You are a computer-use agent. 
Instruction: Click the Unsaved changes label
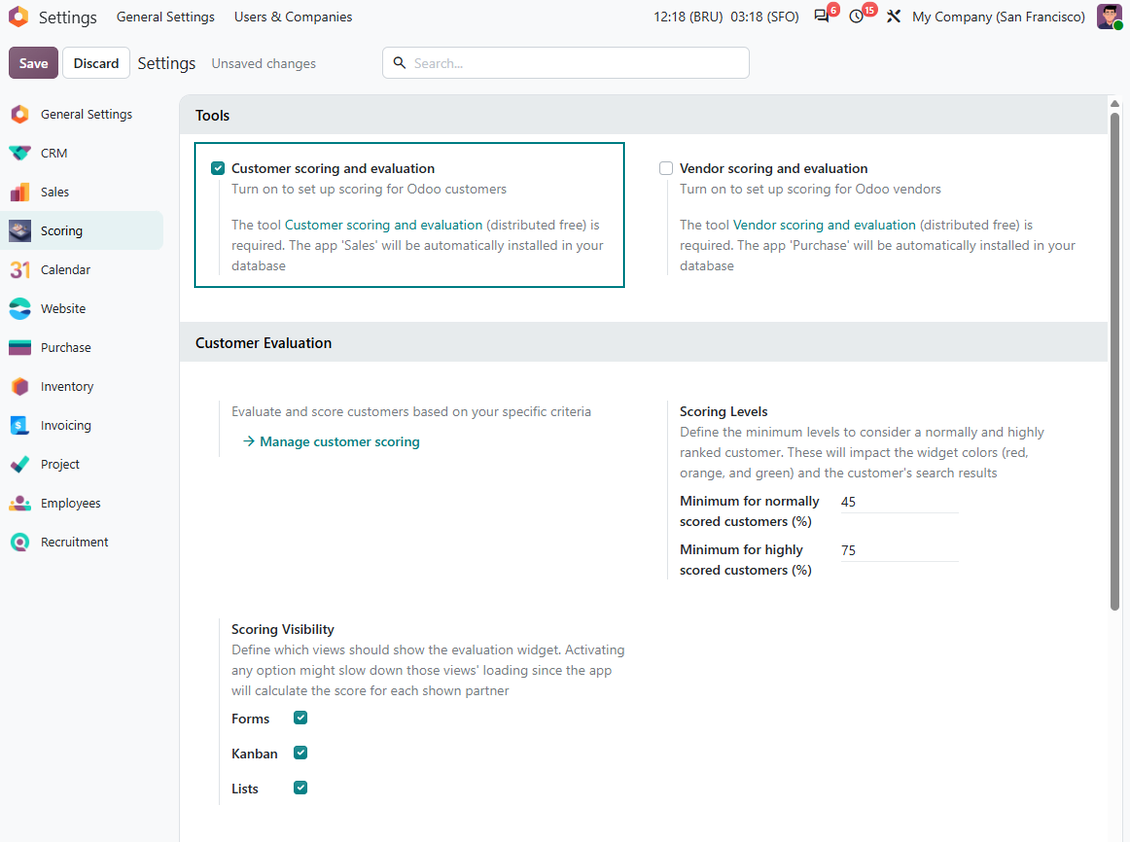pos(264,63)
